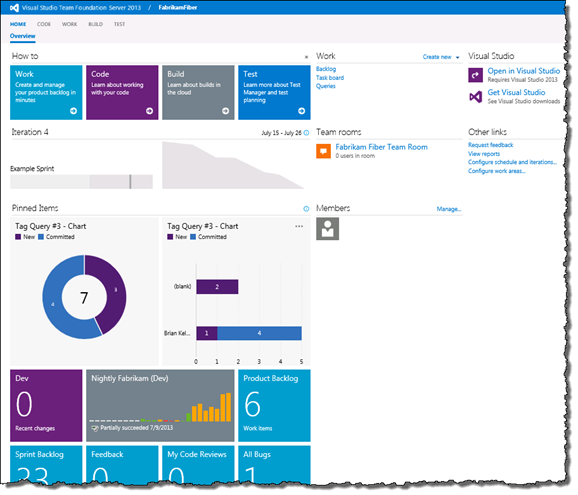Click the Open in Visual Studio link
This screenshot has height=495, width=578.
[x=524, y=71]
